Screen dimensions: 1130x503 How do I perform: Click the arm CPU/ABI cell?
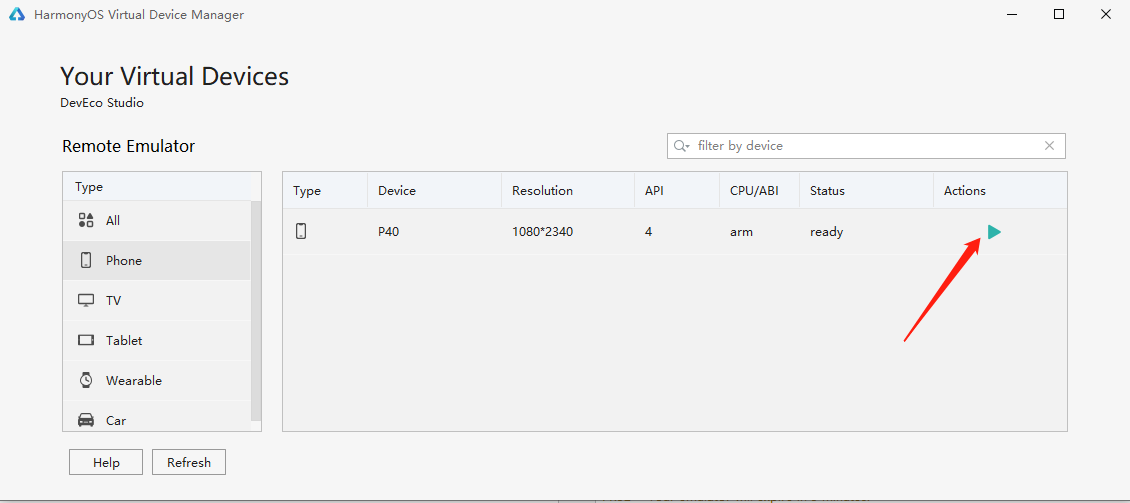(741, 232)
